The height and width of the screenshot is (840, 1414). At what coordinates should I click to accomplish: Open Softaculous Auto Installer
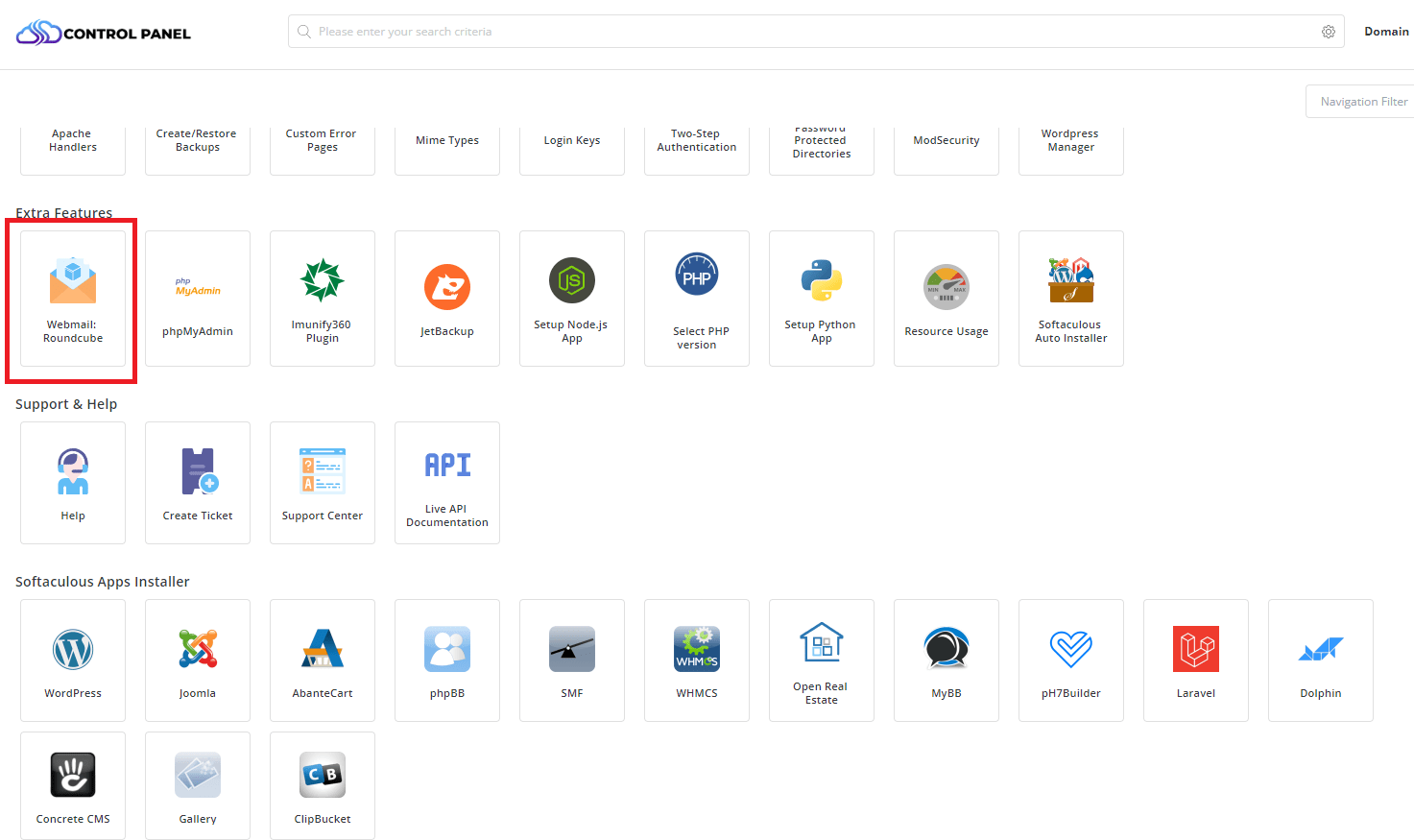[x=1070, y=298]
